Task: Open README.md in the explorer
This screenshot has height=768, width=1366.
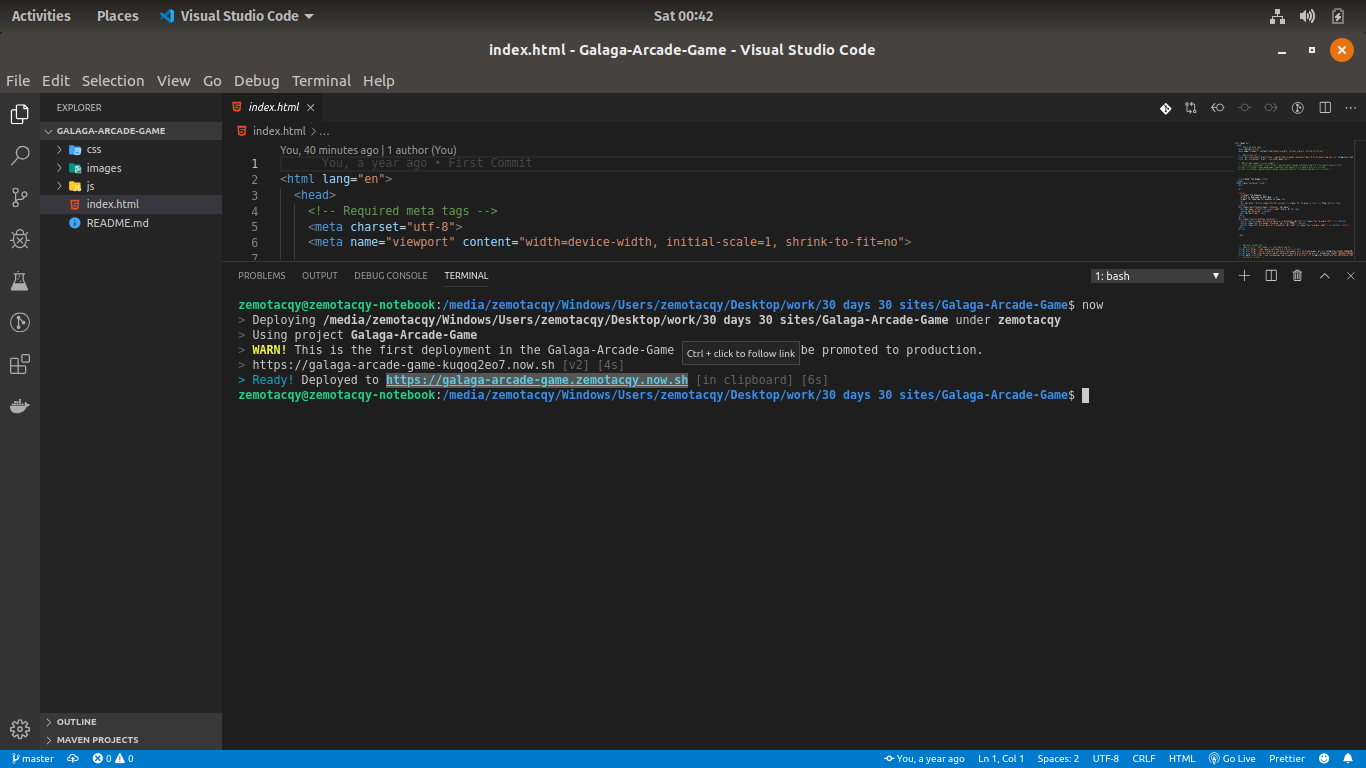Action: tap(131, 223)
